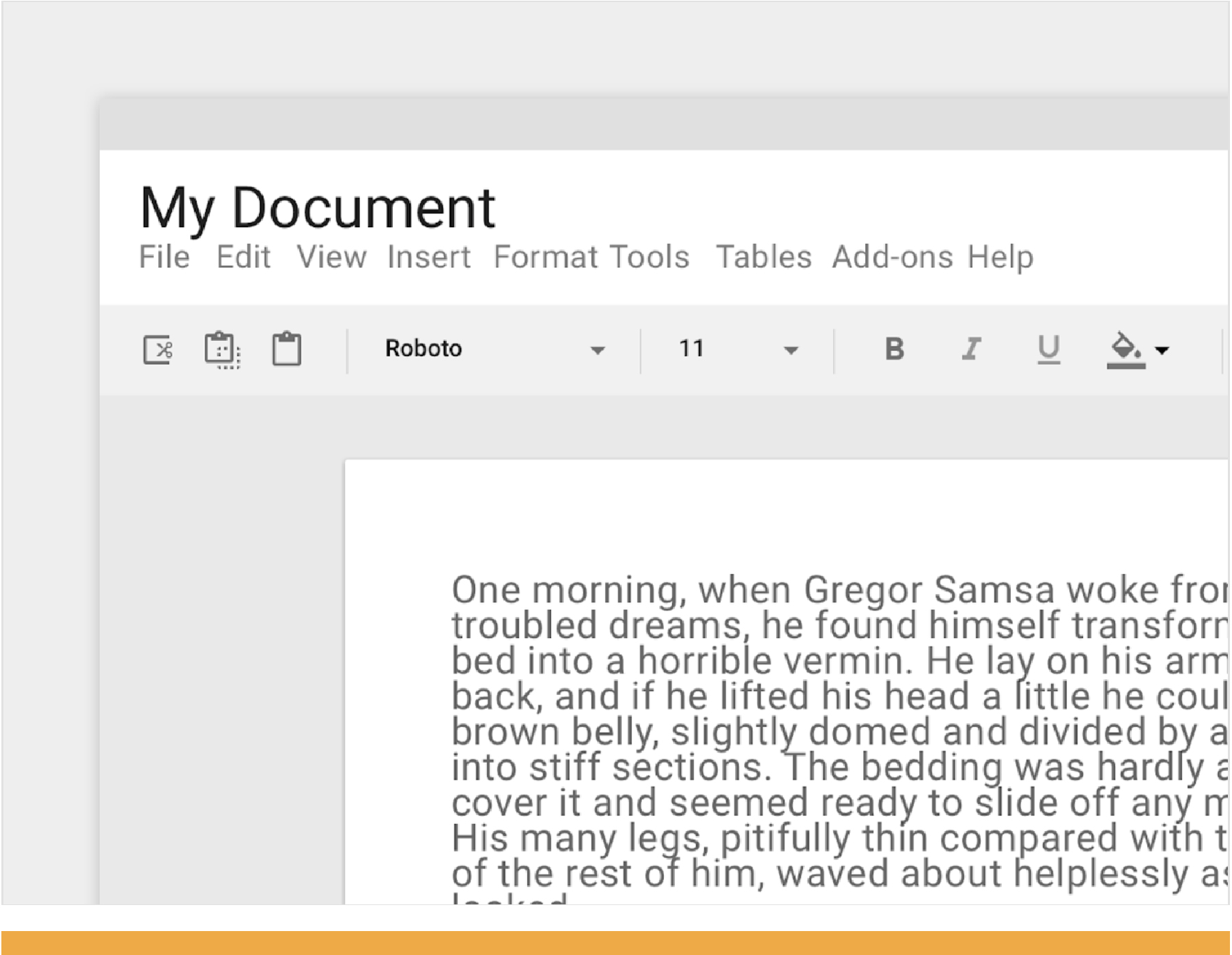This screenshot has width=1232, height=955.
Task: Open the Insert menu
Action: tap(429, 257)
